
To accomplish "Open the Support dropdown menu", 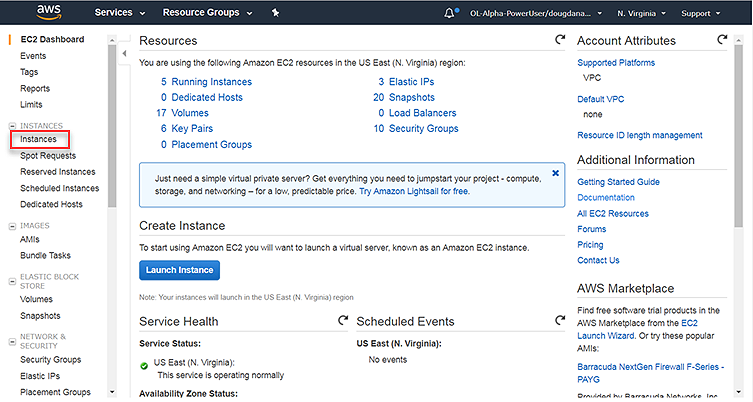I will point(701,13).
